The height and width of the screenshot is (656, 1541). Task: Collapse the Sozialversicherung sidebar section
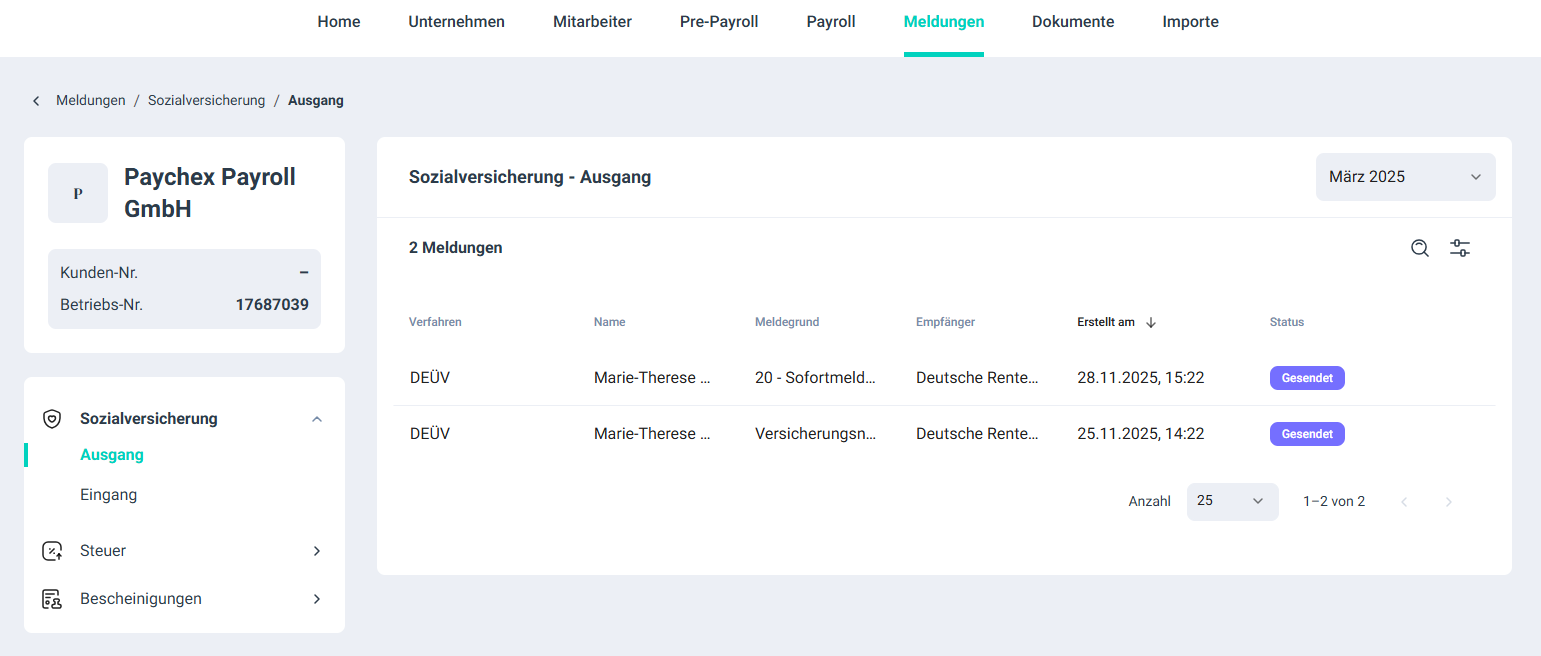(x=317, y=419)
